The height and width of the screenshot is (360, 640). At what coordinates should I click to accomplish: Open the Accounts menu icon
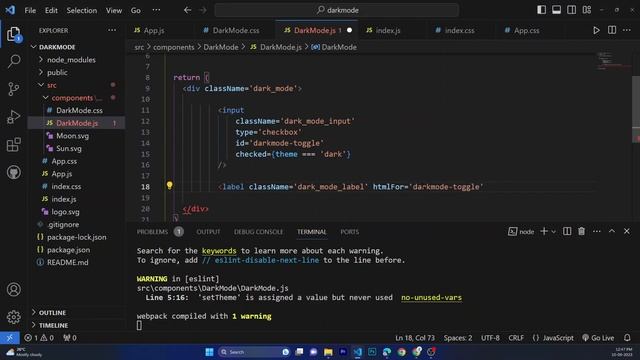click(x=13, y=289)
